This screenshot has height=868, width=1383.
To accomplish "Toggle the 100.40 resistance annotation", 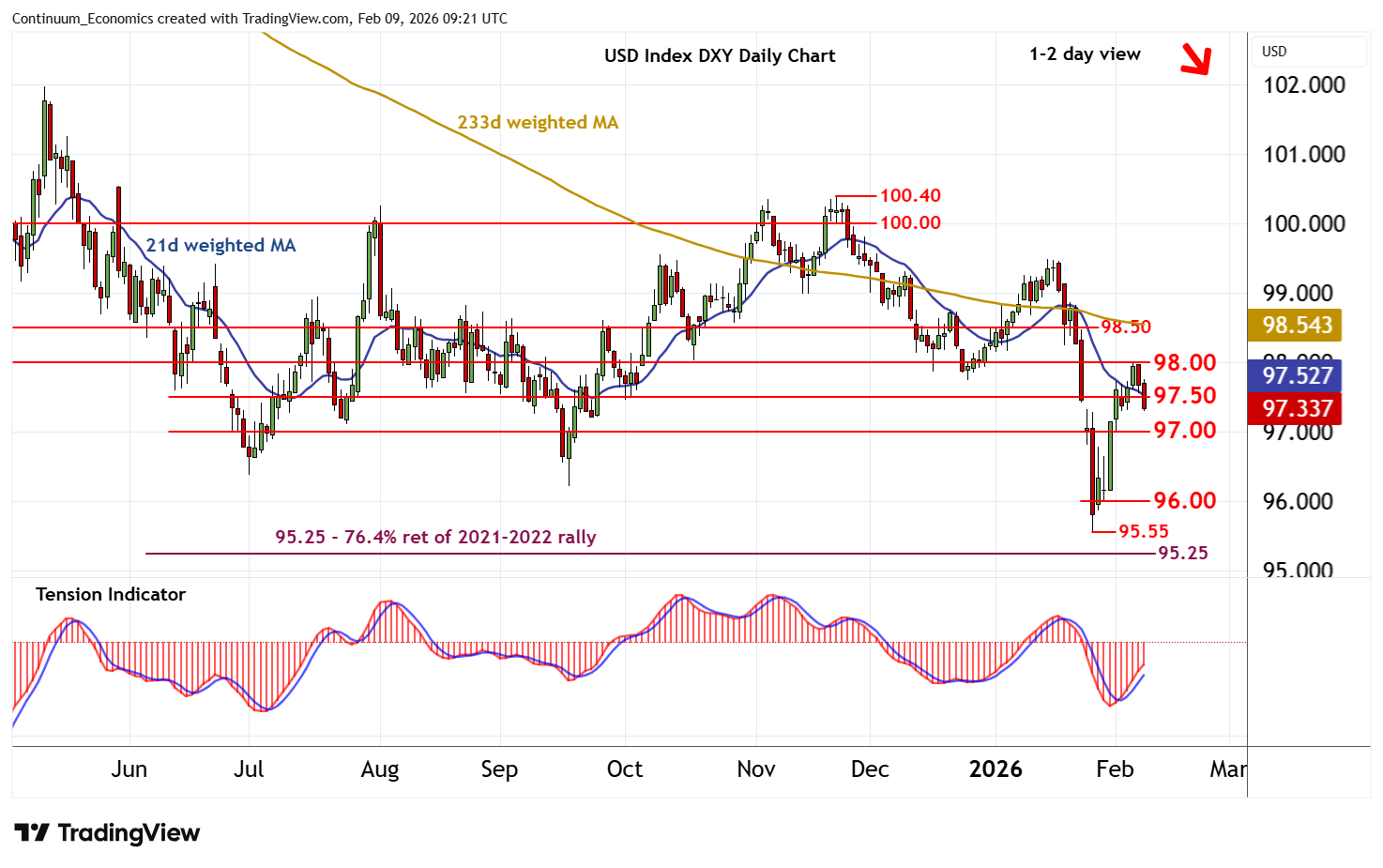I will 909,196.
